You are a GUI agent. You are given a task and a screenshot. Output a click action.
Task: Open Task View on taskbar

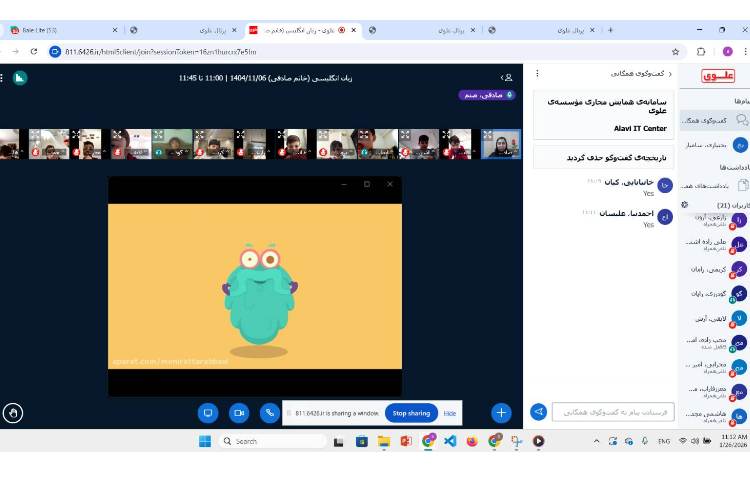[x=339, y=441]
